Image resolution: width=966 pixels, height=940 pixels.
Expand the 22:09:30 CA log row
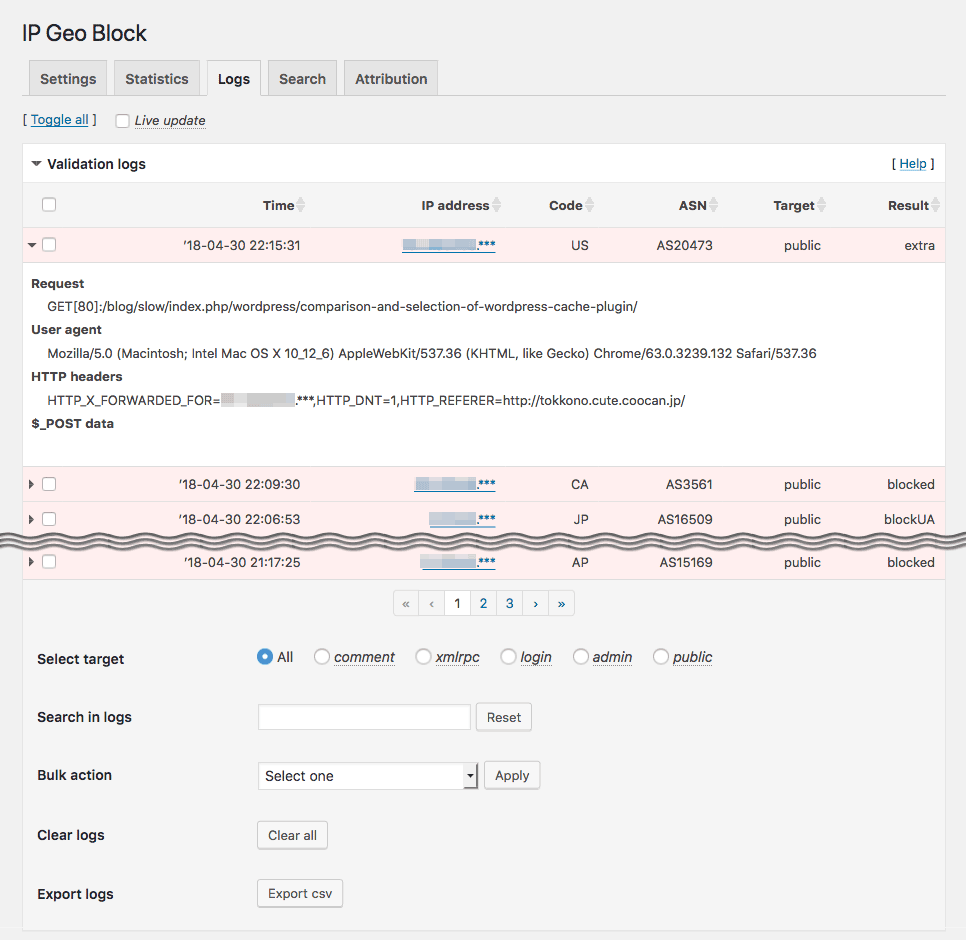coord(31,484)
